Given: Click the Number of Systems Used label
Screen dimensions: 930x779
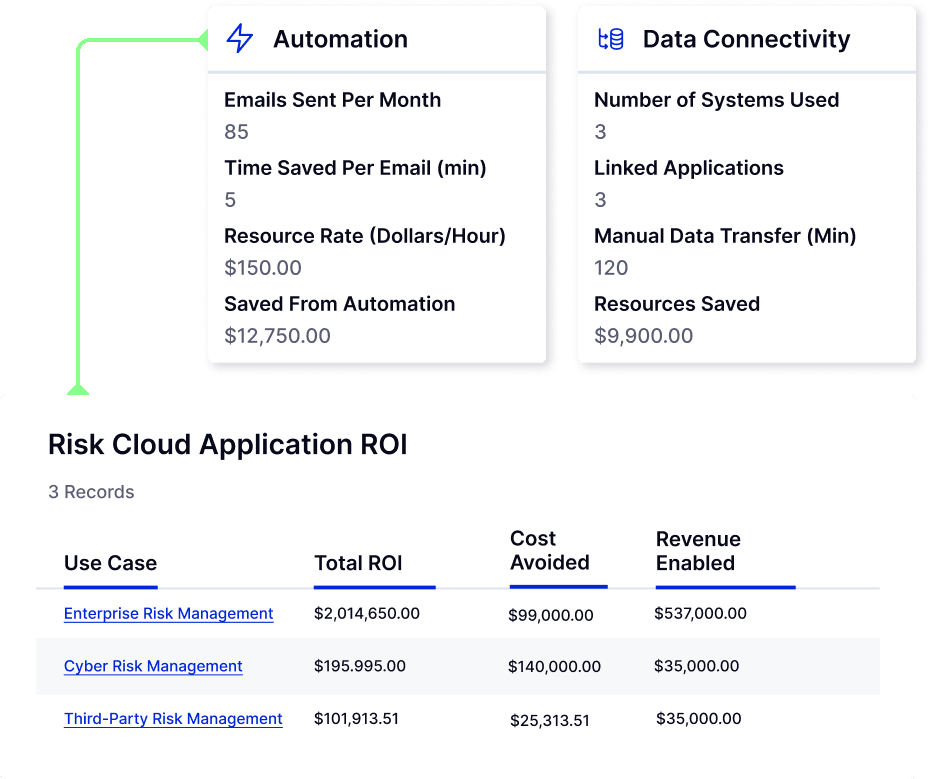Looking at the screenshot, I should coord(716,100).
